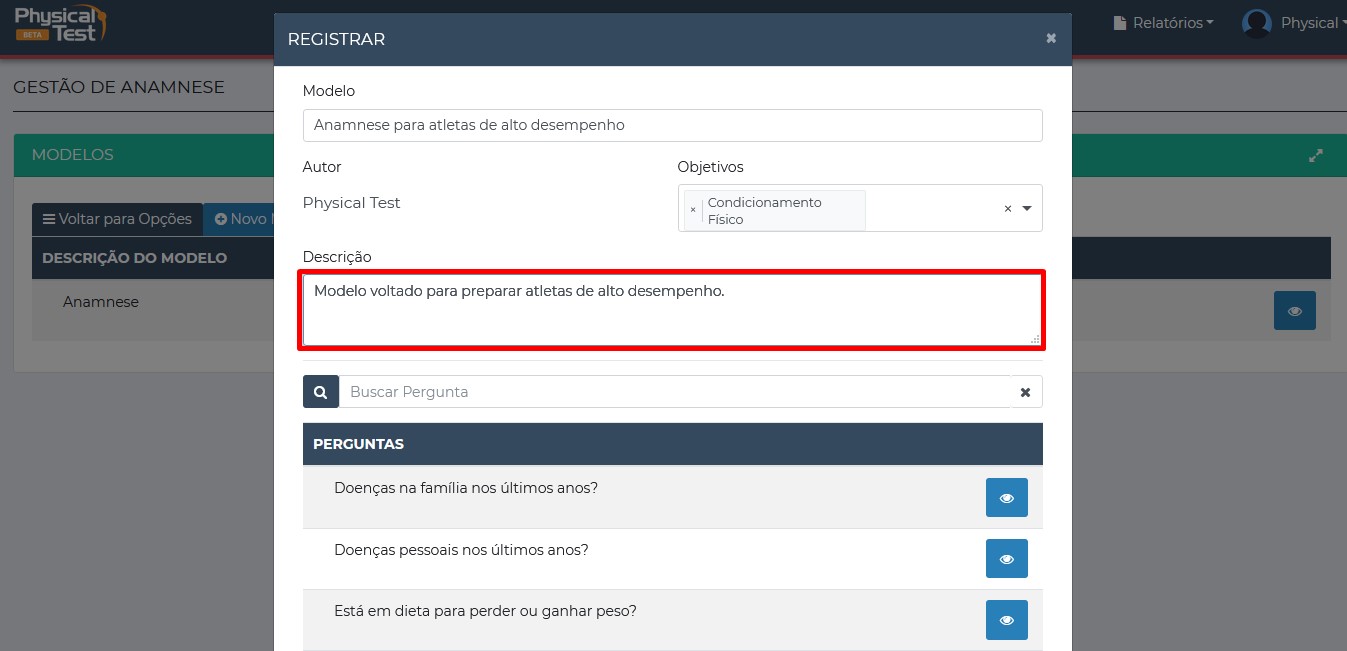Click the Novo button
The height and width of the screenshot is (651, 1347).
coord(240,219)
